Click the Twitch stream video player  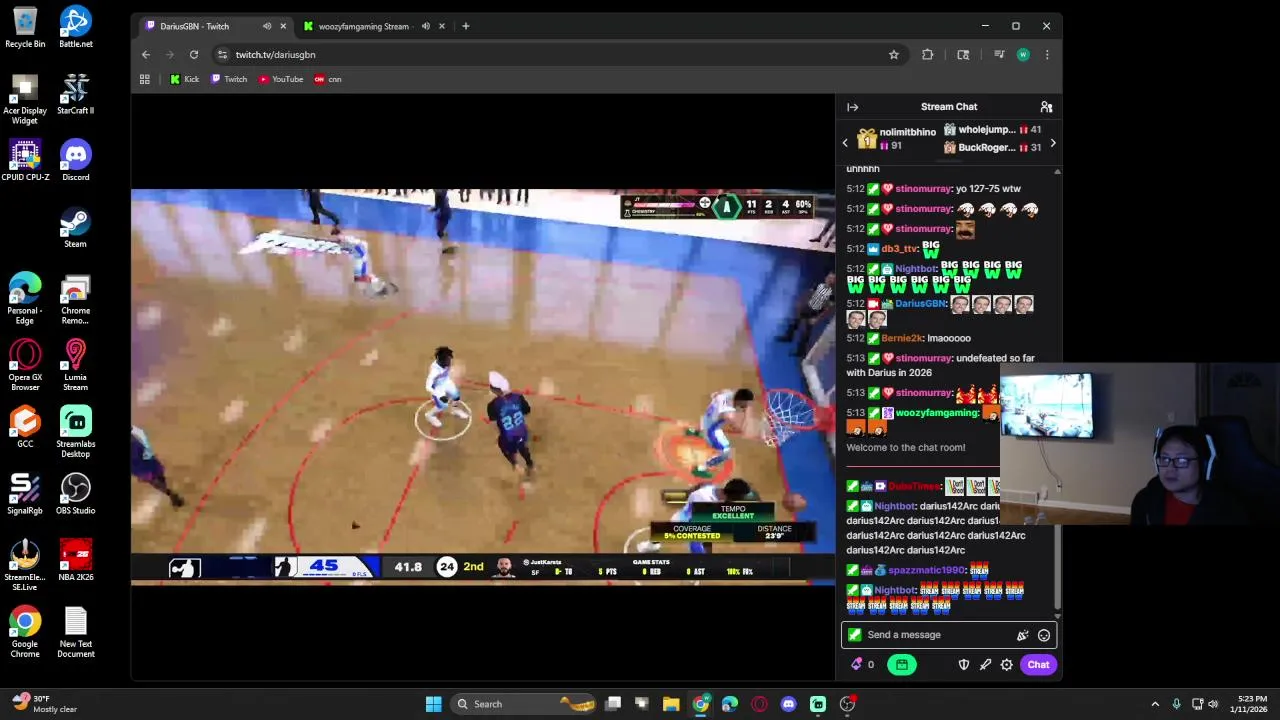[483, 386]
